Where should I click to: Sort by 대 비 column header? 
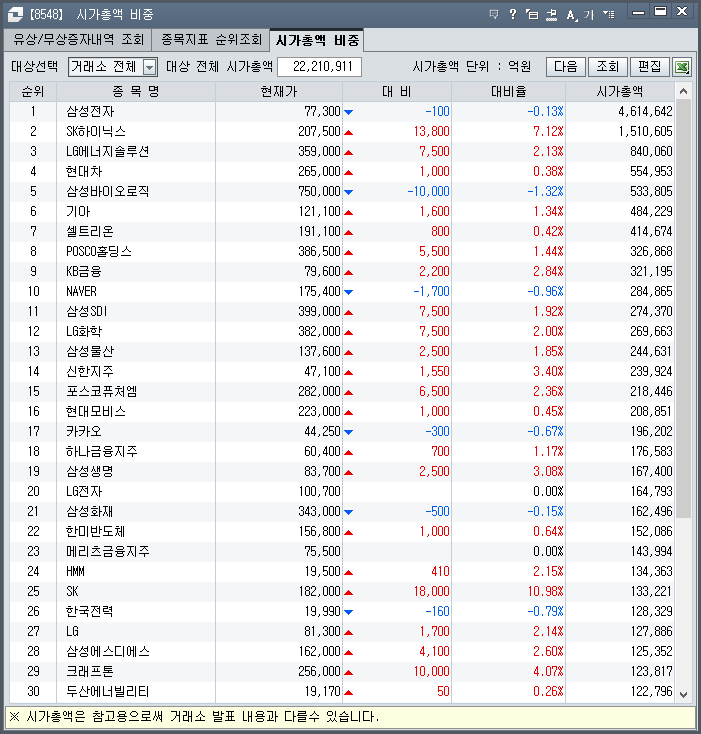pos(397,91)
